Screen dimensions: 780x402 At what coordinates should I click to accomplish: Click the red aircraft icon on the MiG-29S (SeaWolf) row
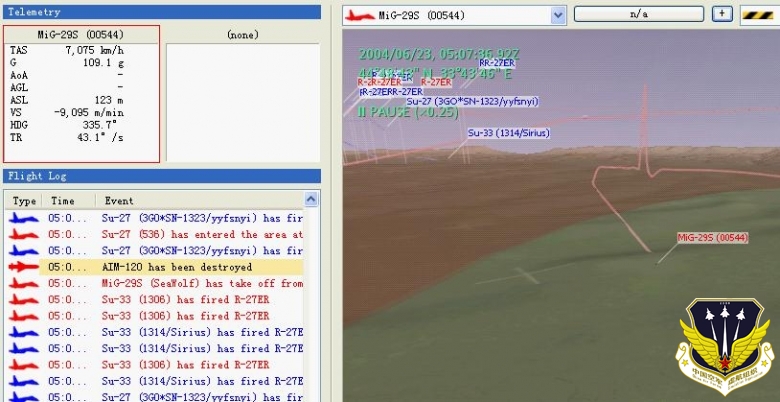point(23,284)
